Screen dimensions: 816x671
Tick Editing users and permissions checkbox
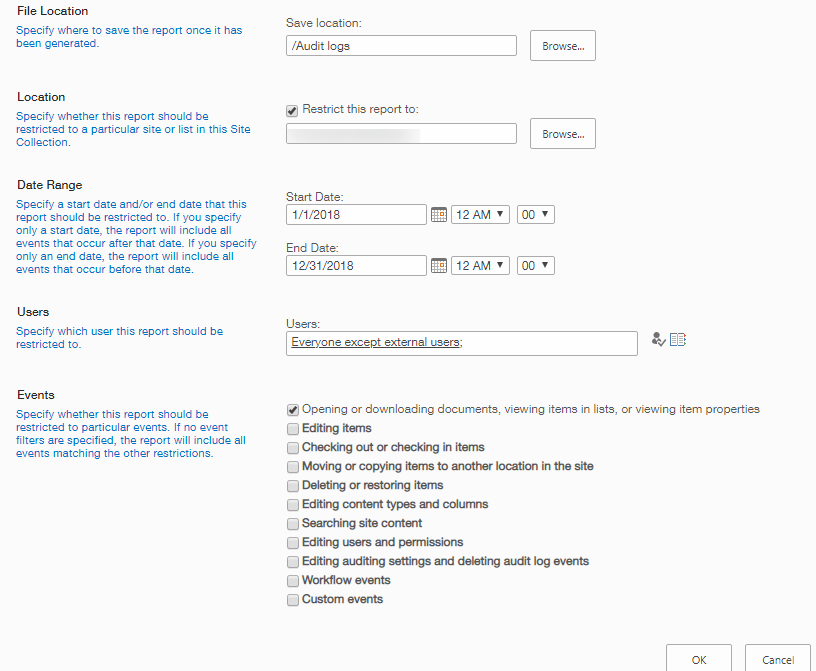pyautogui.click(x=292, y=542)
